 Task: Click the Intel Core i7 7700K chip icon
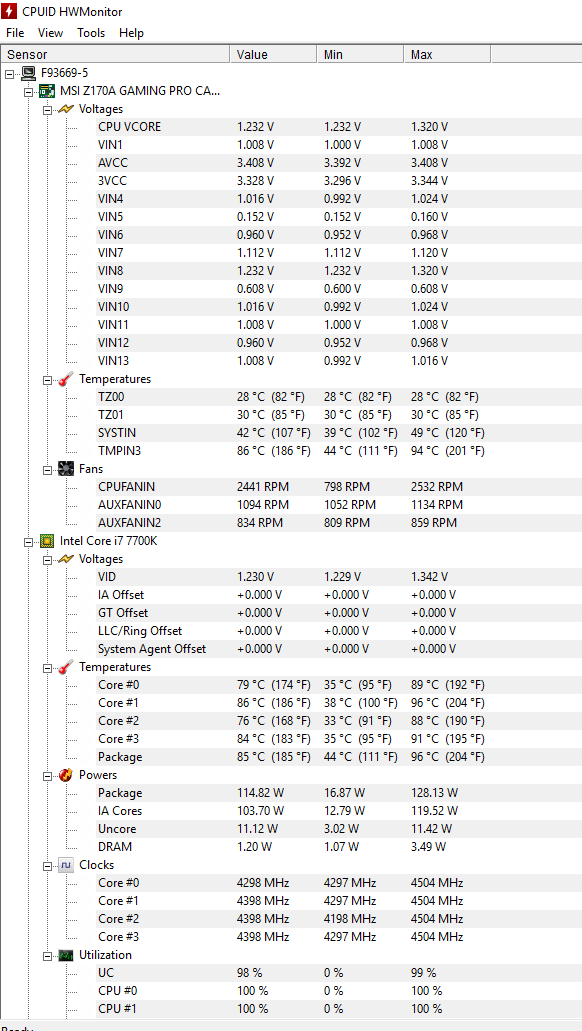(47, 541)
